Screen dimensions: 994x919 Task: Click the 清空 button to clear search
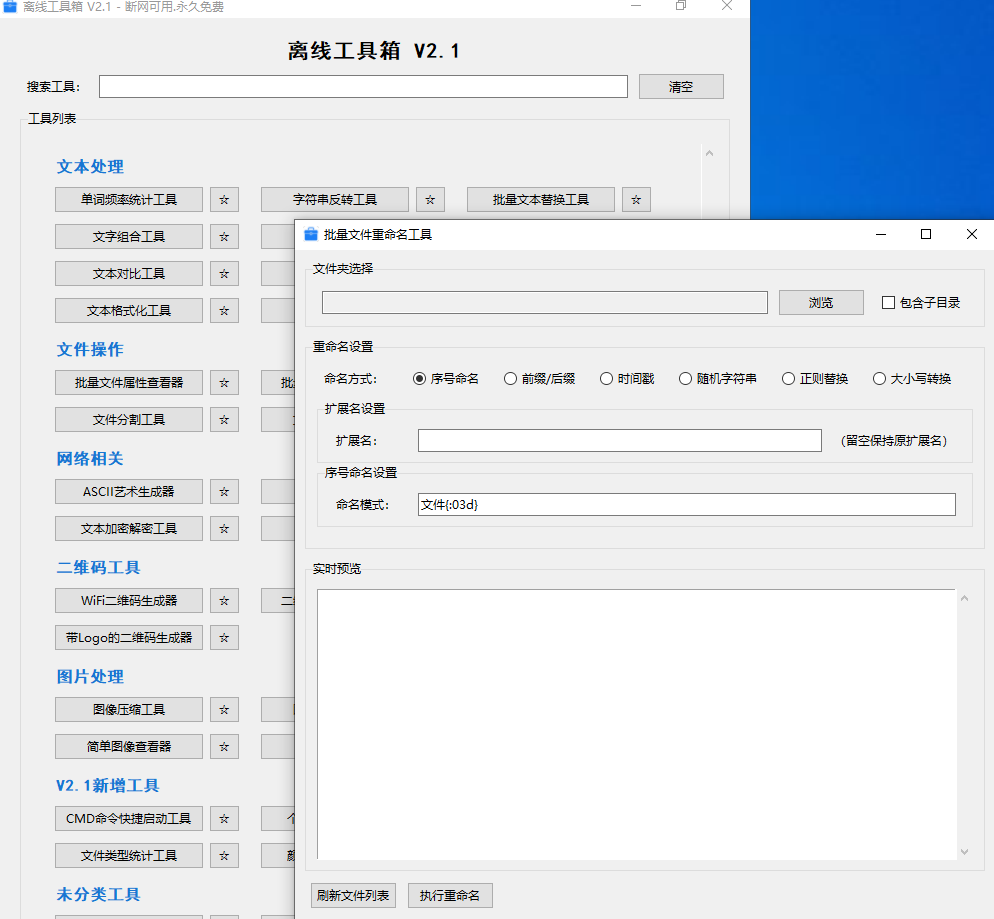click(681, 86)
